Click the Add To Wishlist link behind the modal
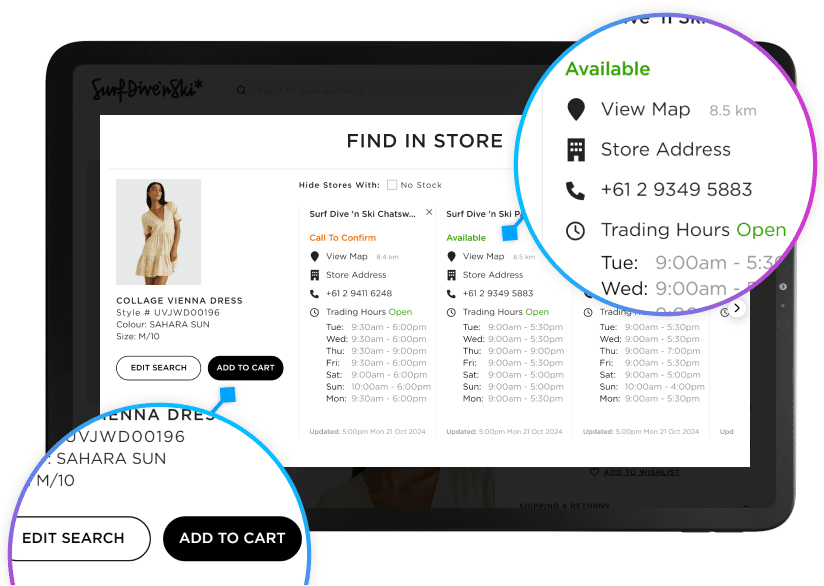 641,472
